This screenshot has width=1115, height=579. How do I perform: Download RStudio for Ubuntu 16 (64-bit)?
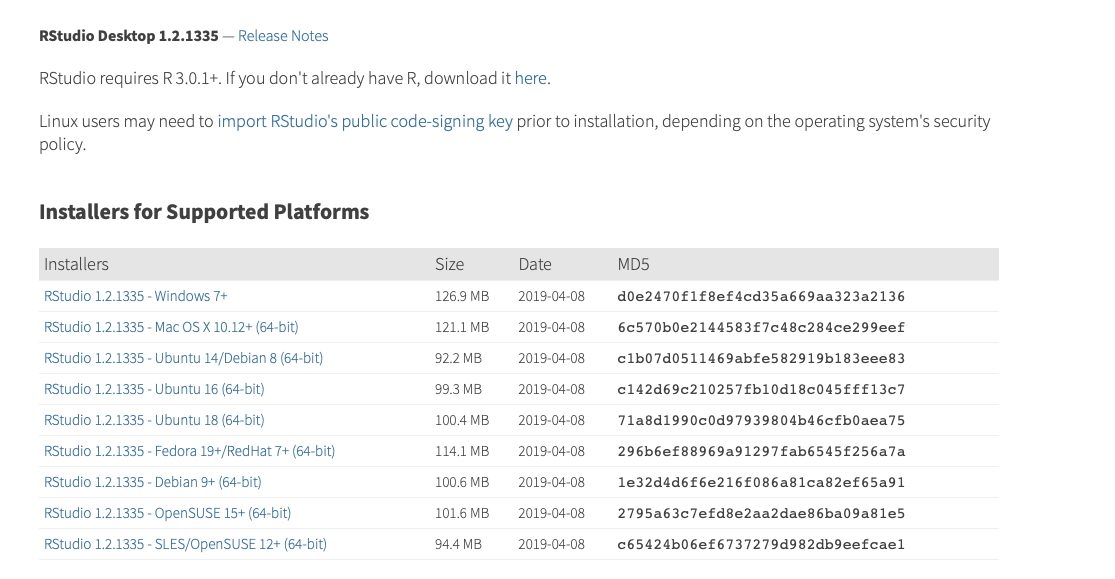[154, 389]
